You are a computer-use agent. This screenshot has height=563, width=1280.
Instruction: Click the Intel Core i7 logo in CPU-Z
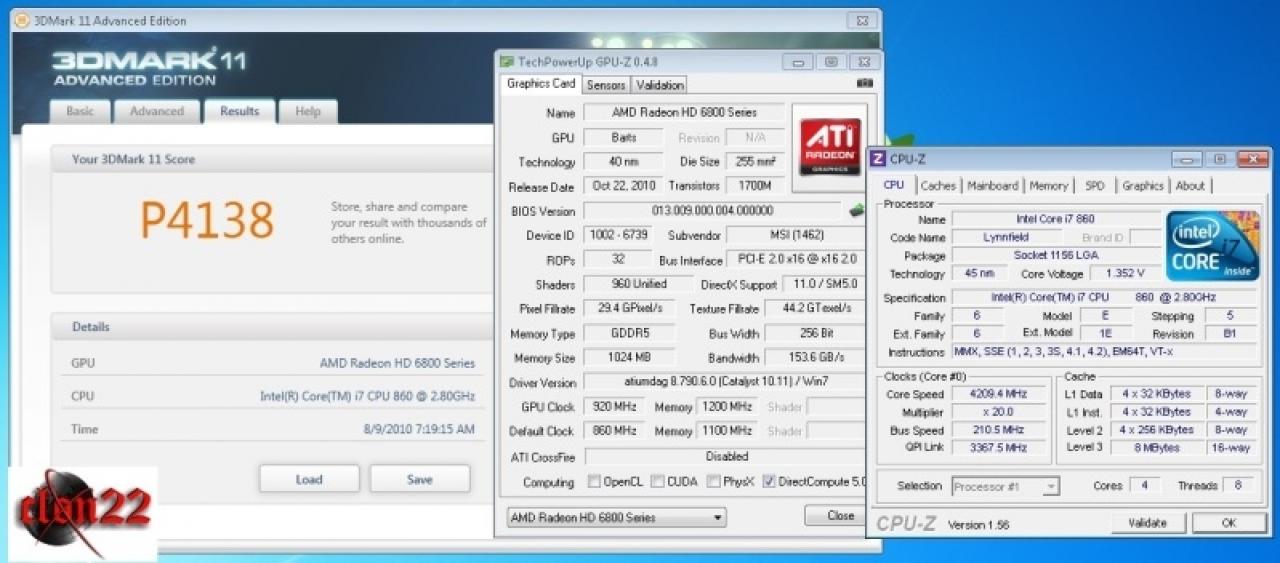tap(1212, 246)
